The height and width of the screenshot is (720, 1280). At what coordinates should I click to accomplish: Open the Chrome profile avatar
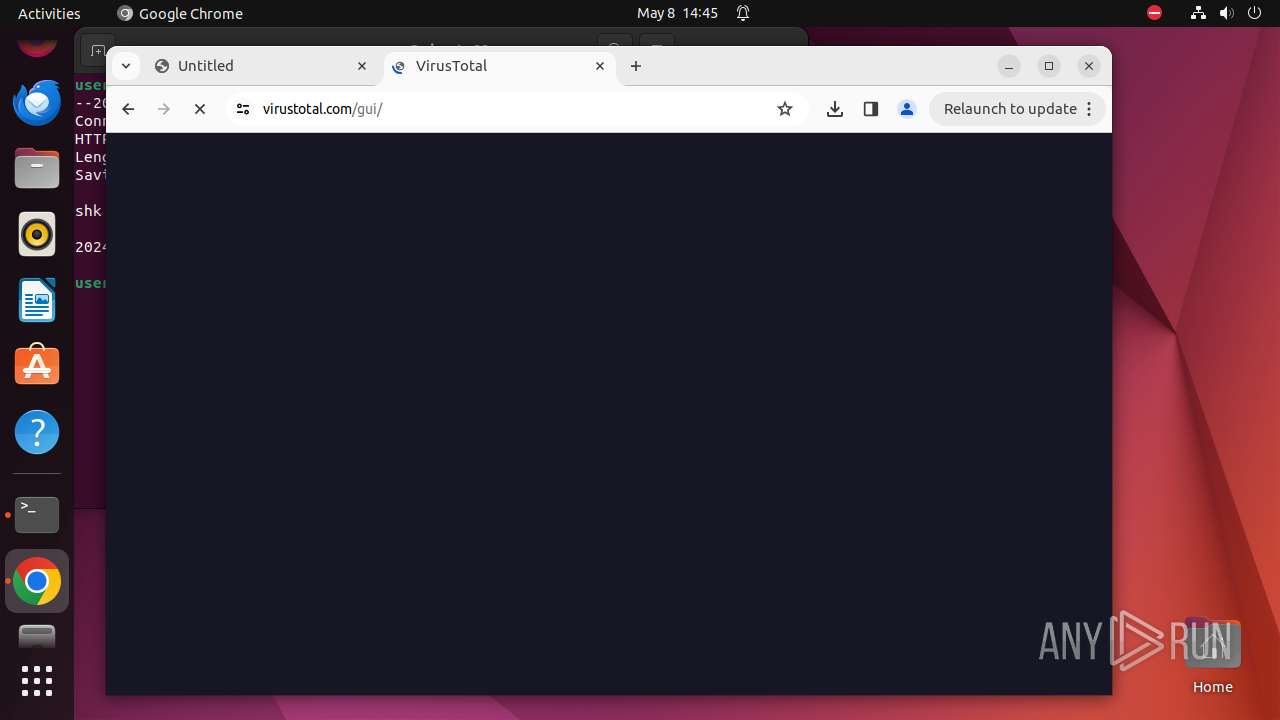[907, 109]
